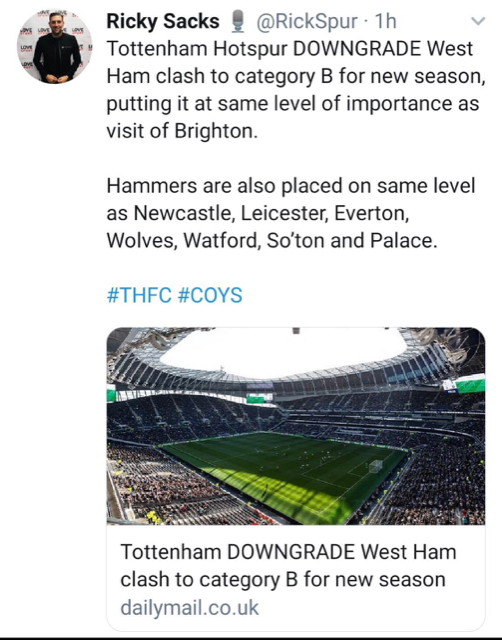Image resolution: width=502 pixels, height=640 pixels.
Task: Click the tweet text about category B
Action: pyautogui.click(x=296, y=89)
